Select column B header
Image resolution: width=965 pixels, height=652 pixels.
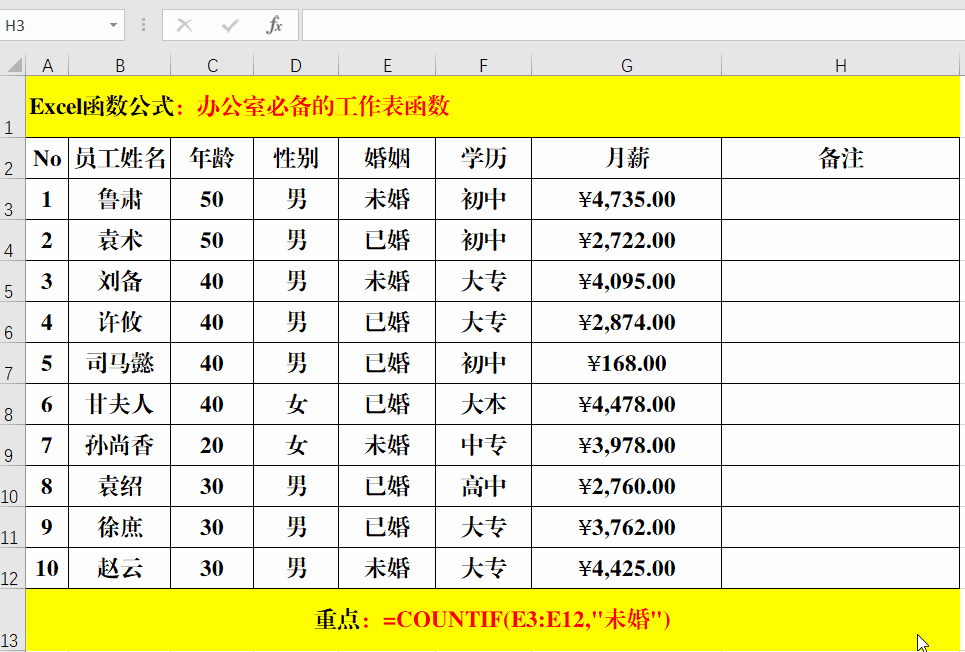click(x=119, y=65)
